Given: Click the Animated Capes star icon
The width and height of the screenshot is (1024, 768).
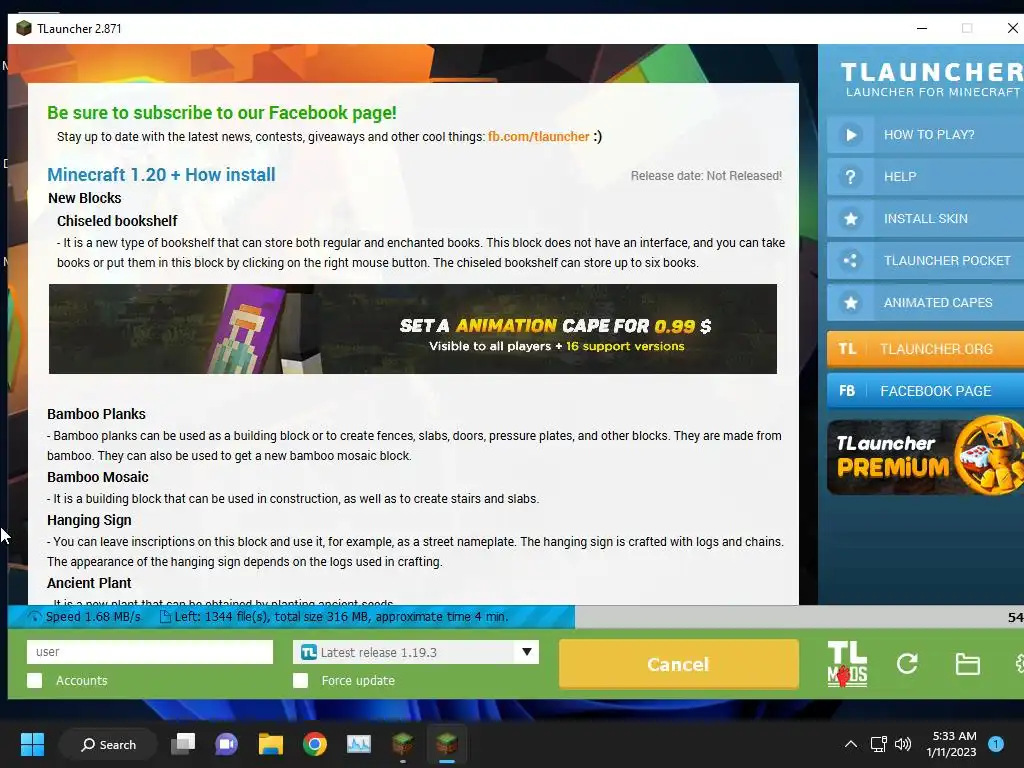Looking at the screenshot, I should 850,302.
